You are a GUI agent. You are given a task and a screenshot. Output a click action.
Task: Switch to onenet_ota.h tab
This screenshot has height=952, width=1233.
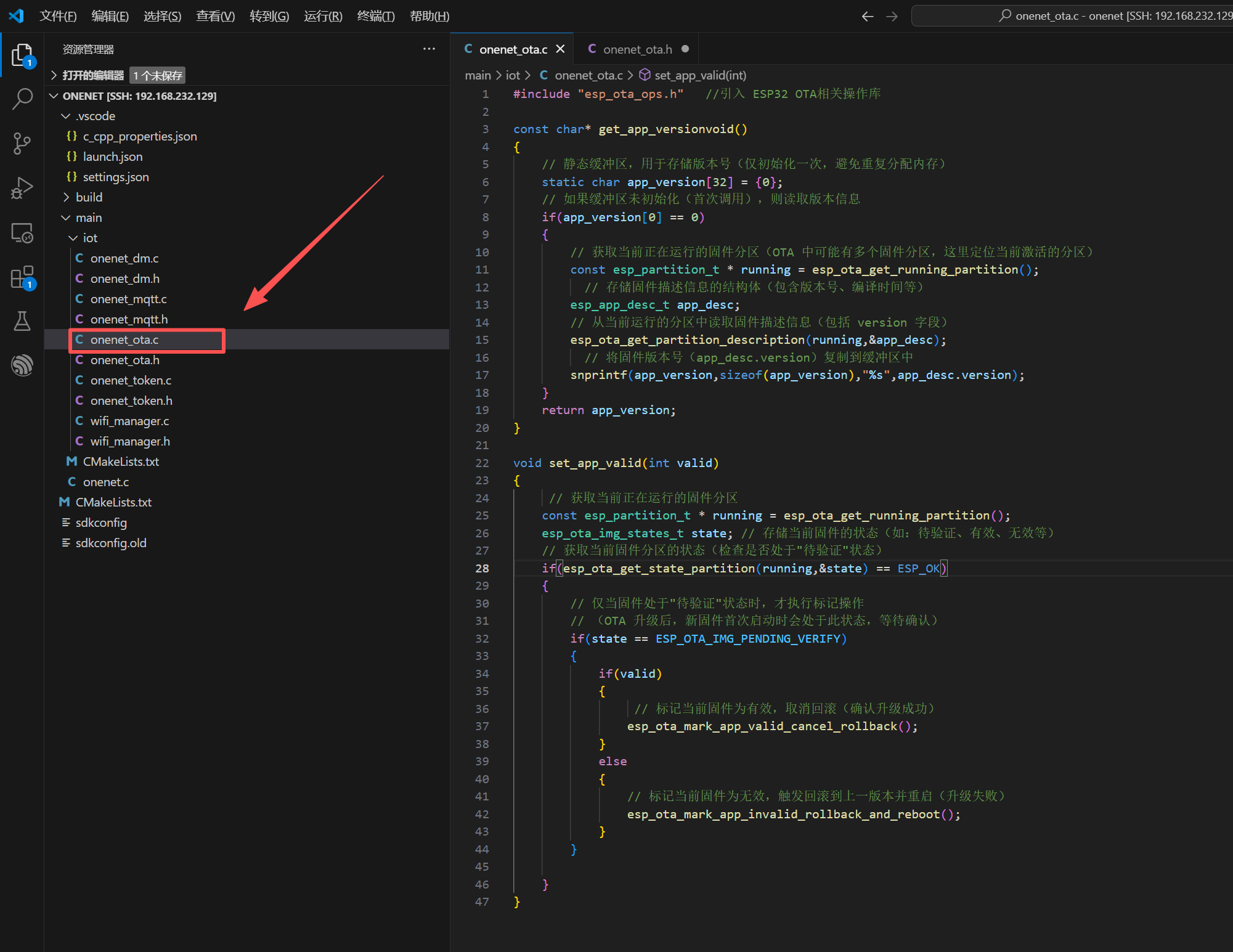click(x=637, y=49)
